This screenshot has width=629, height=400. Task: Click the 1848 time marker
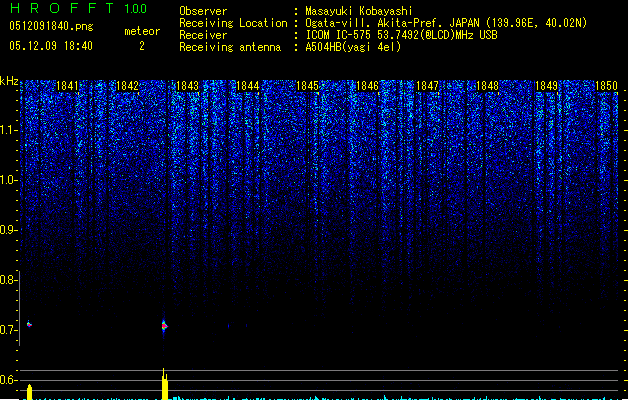487,86
